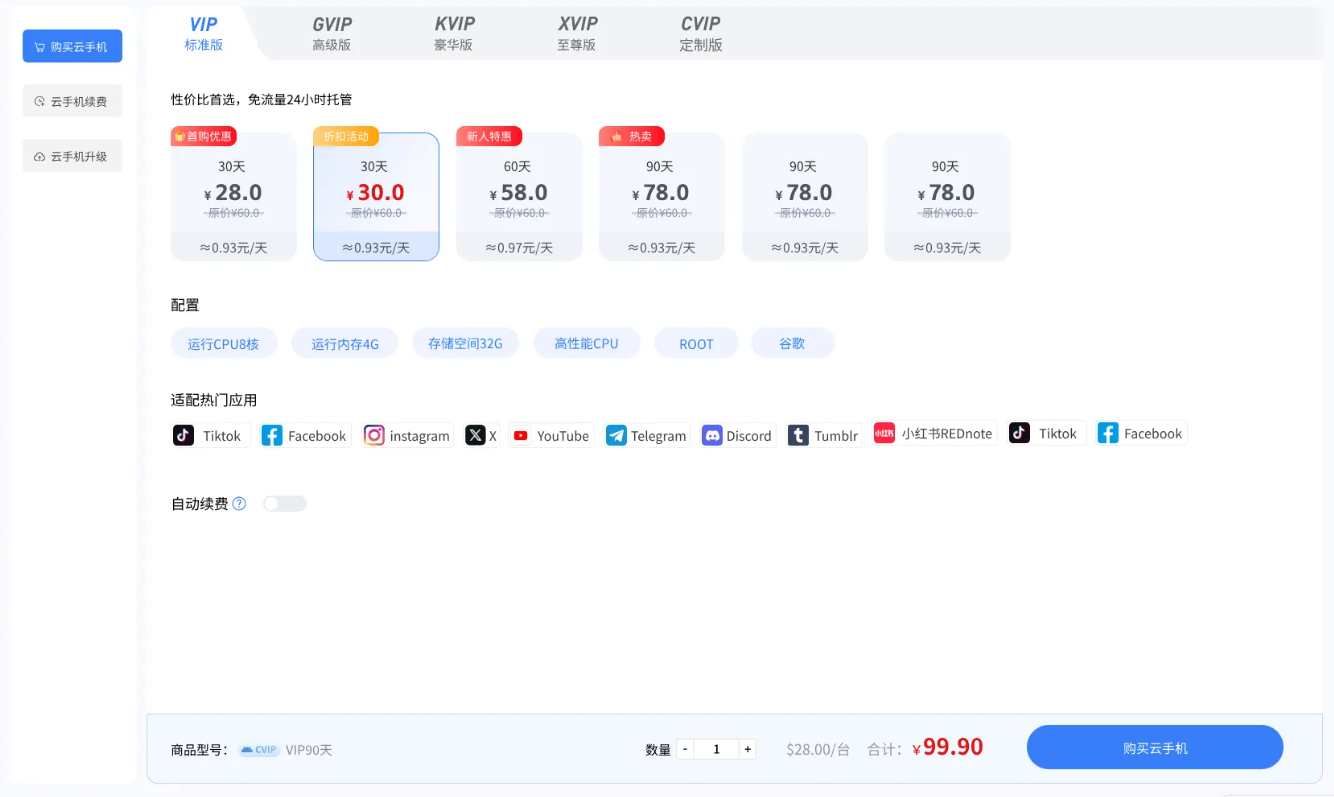Click the 折扣活动 badge
Viewport: 1334px width, 797px height.
[346, 136]
